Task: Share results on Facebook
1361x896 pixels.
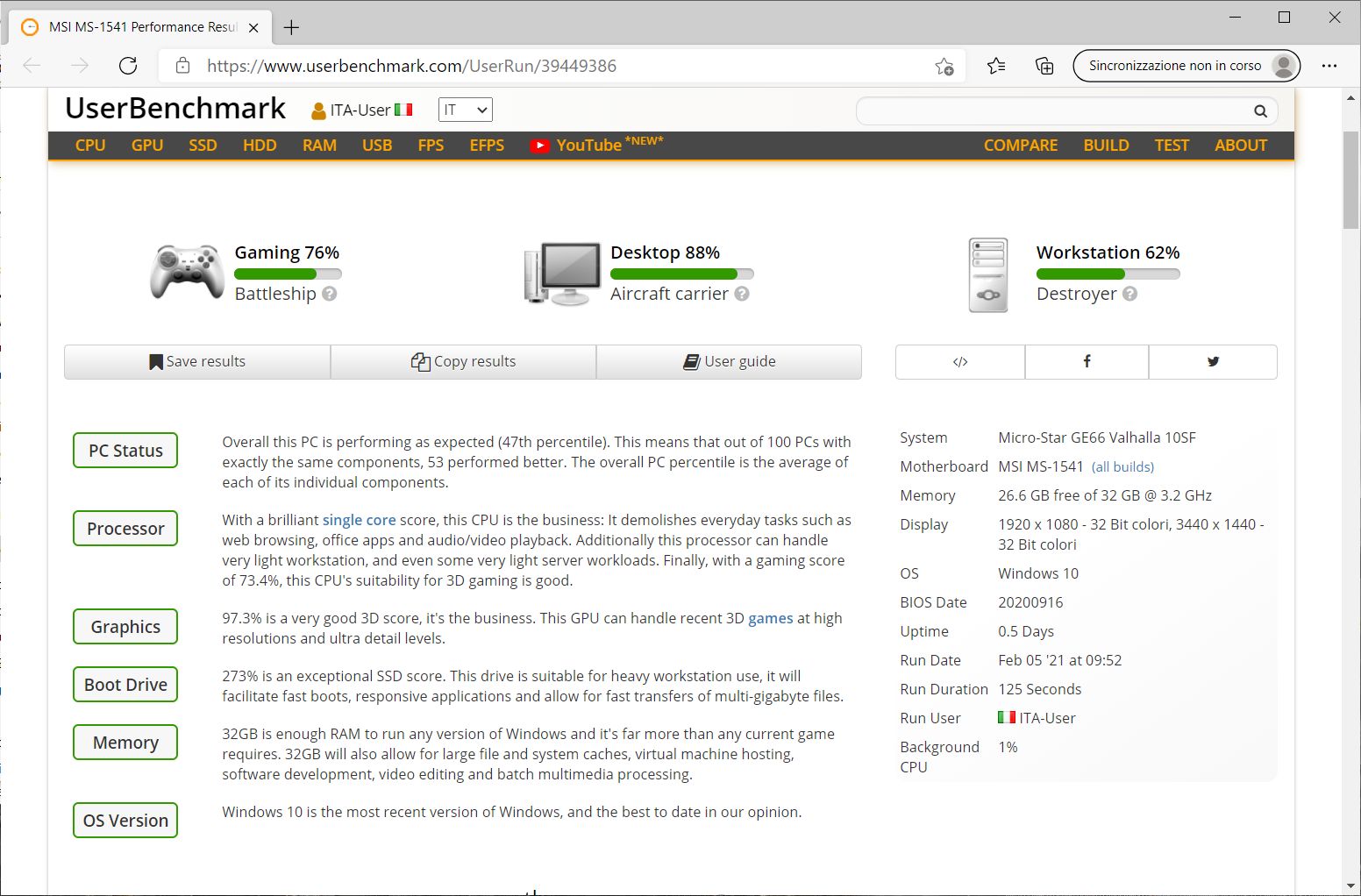Action: [x=1087, y=362]
